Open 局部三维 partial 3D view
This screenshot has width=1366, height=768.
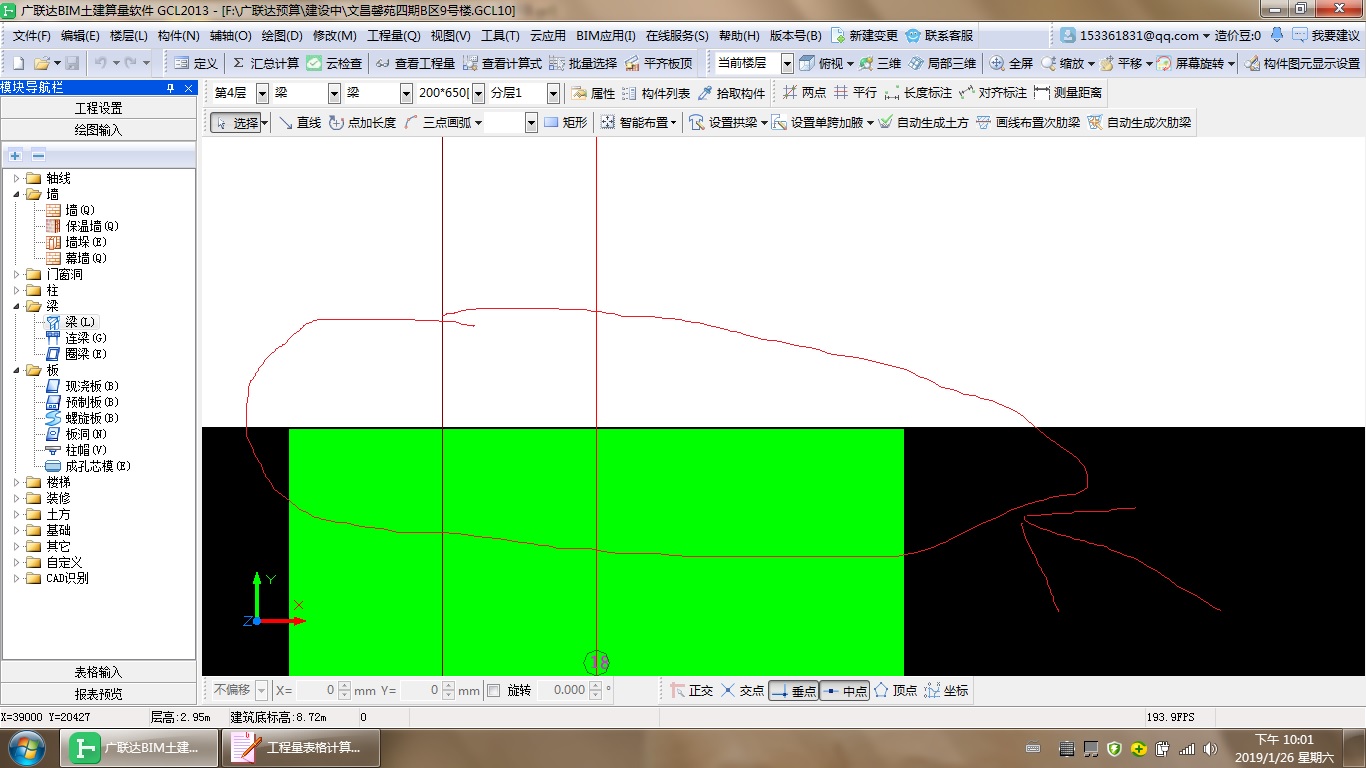[942, 63]
